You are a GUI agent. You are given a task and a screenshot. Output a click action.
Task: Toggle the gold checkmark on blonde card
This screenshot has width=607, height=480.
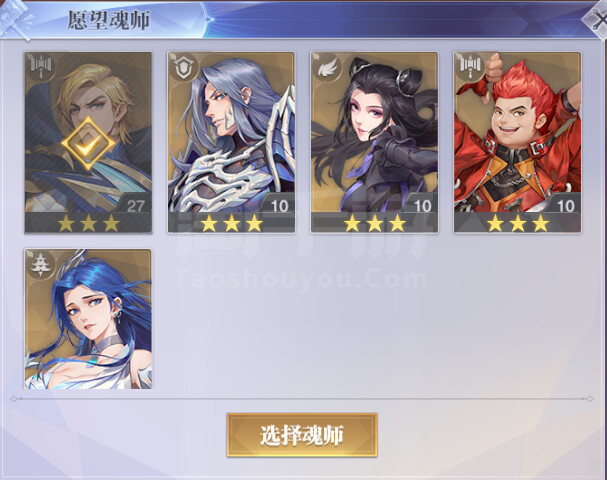pyautogui.click(x=88, y=144)
